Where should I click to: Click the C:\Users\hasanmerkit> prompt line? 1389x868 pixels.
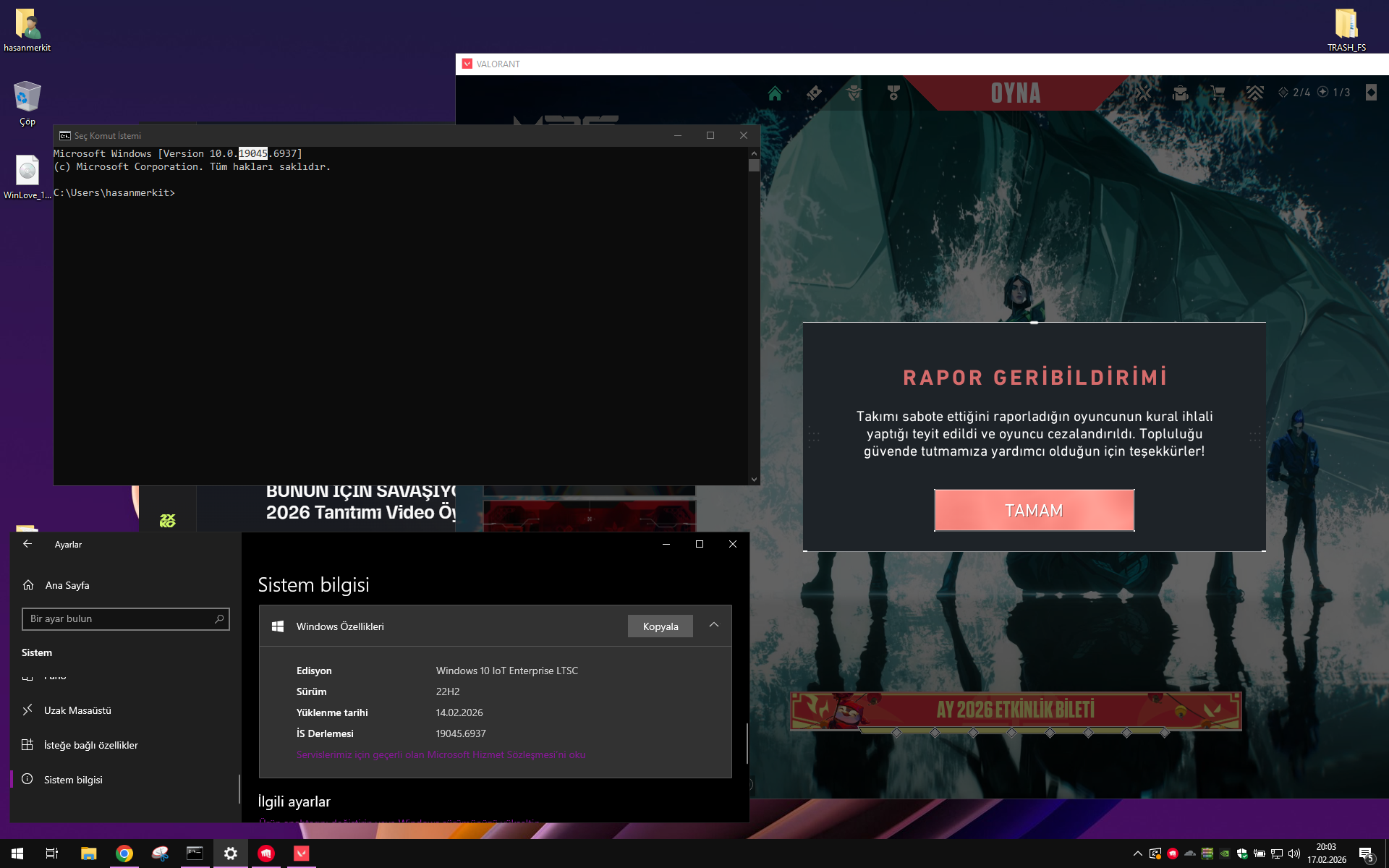[114, 192]
